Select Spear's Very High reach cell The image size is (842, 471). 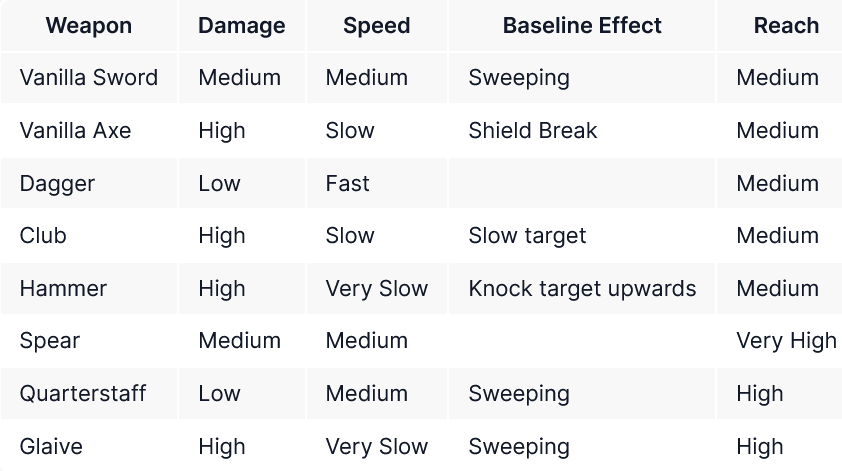coord(786,341)
